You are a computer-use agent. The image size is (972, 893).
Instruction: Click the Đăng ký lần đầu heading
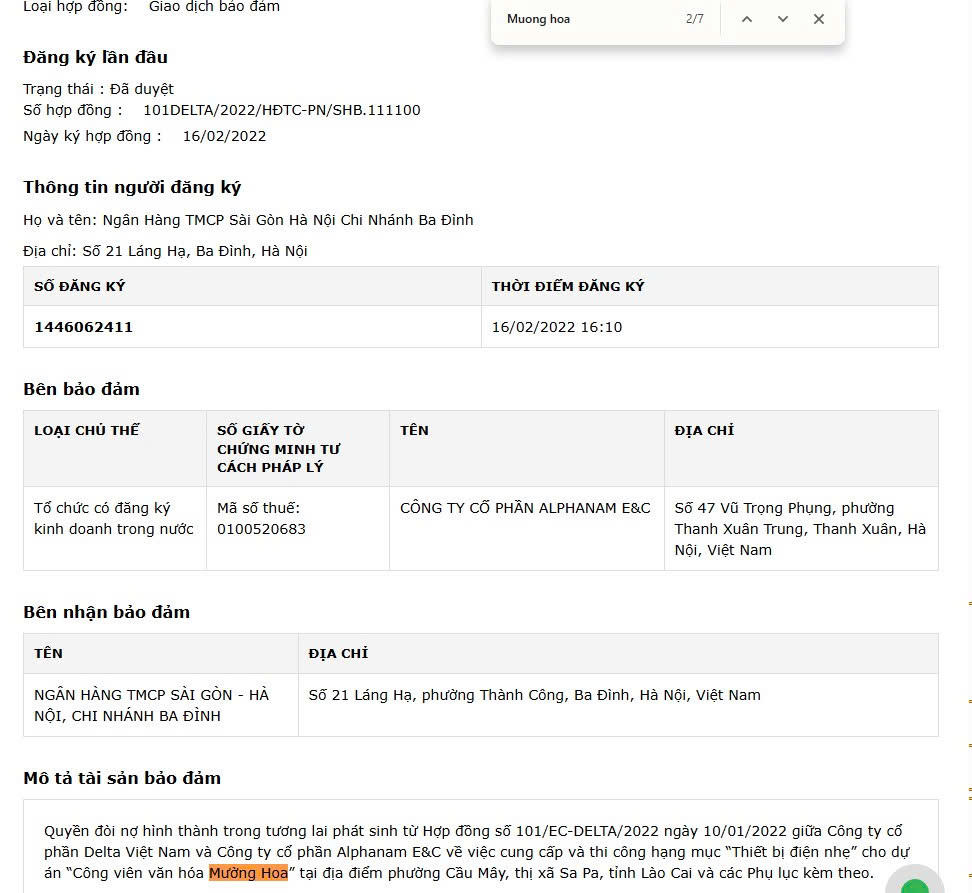pos(95,57)
